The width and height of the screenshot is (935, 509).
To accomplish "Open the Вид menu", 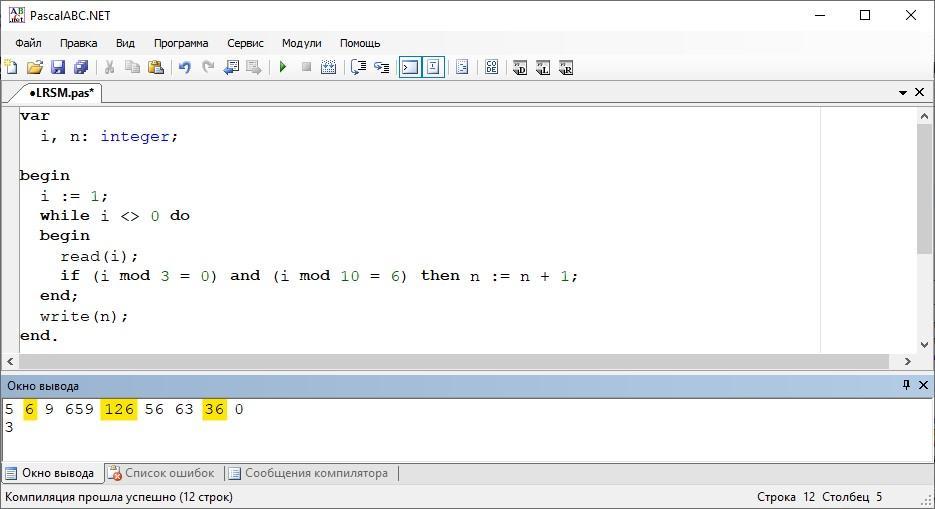I will (125, 43).
